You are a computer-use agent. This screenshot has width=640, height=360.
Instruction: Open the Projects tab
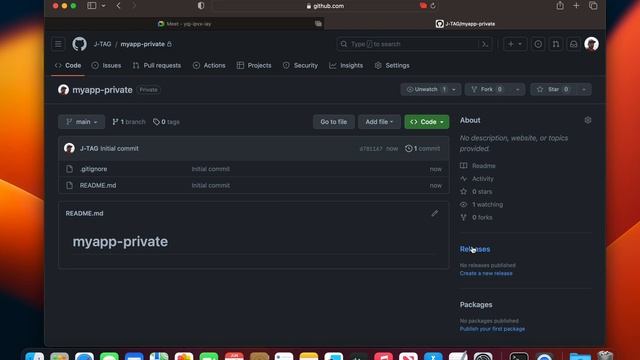click(x=254, y=65)
